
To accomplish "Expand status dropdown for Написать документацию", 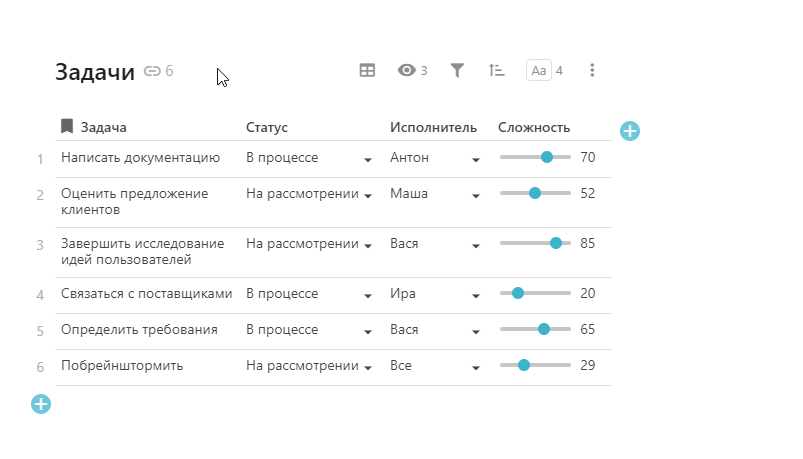I will click(x=368, y=159).
